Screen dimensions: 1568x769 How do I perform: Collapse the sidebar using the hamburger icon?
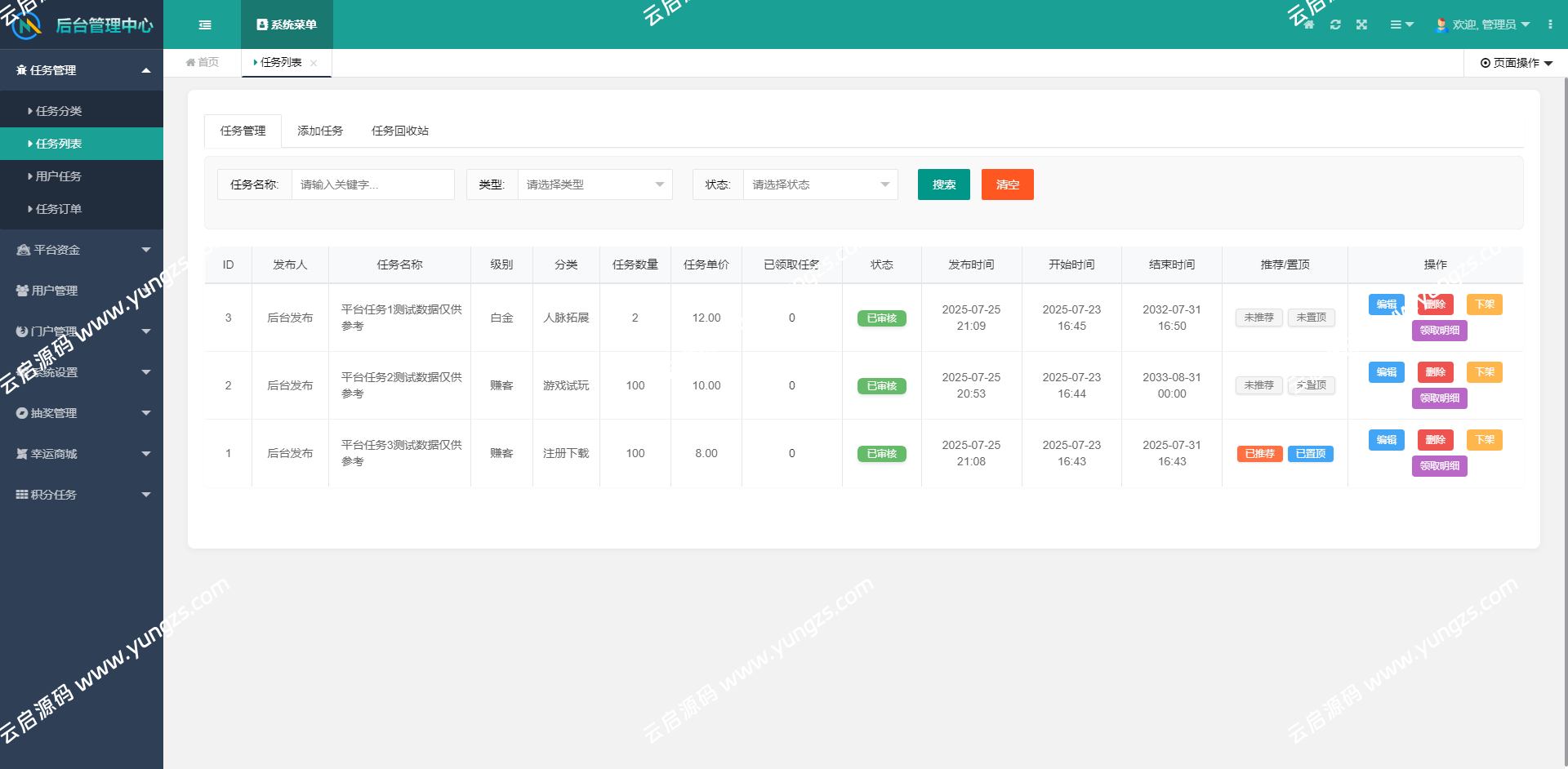(206, 24)
